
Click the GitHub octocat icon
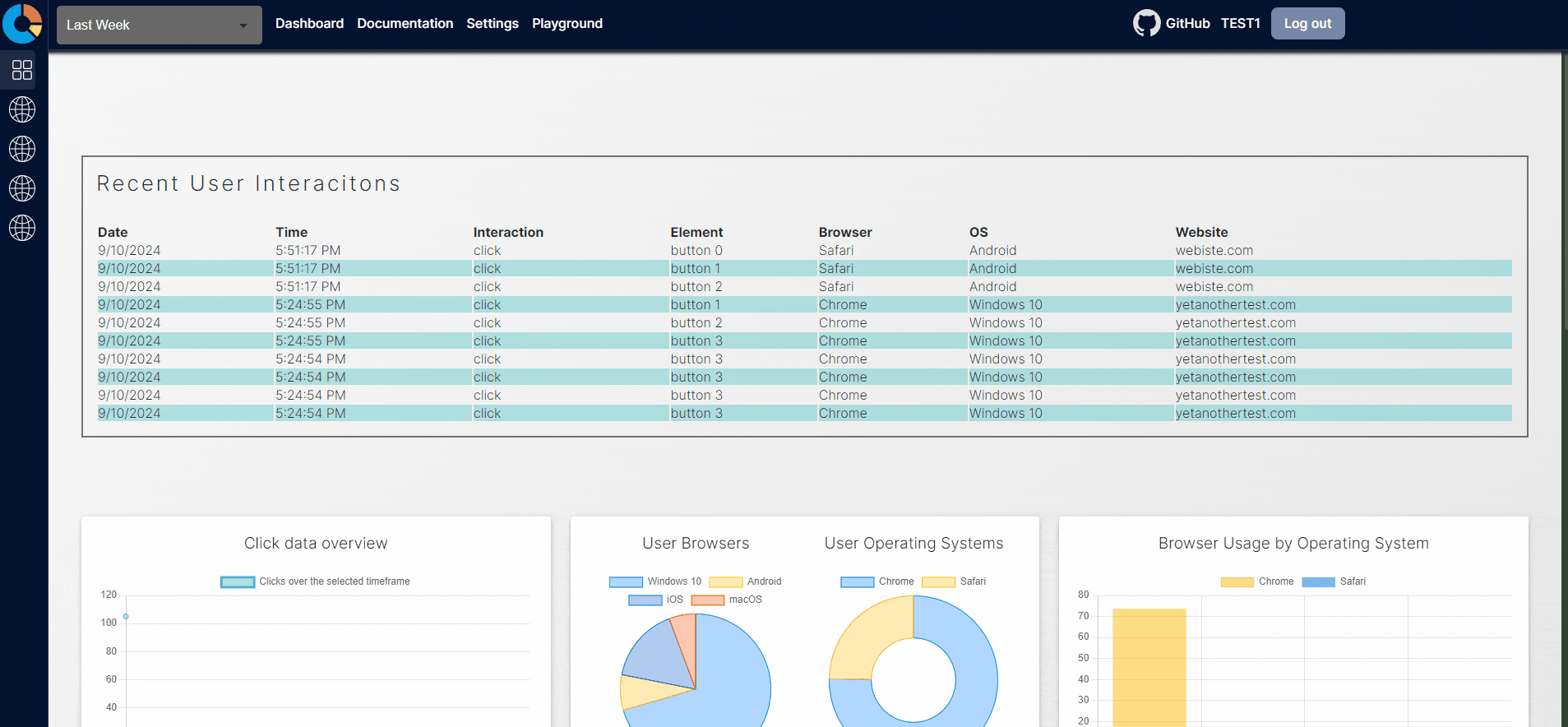click(x=1146, y=23)
